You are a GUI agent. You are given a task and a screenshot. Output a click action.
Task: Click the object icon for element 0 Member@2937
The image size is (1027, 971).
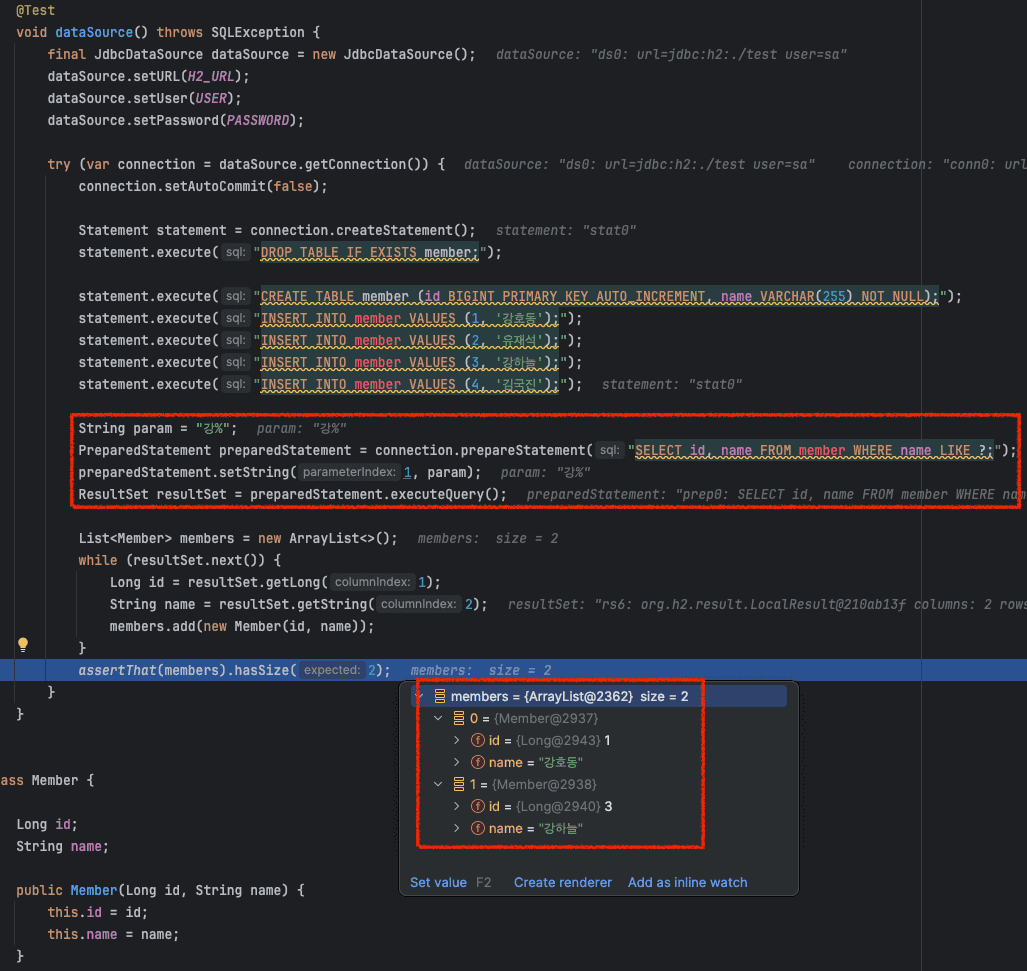pyautogui.click(x=459, y=718)
